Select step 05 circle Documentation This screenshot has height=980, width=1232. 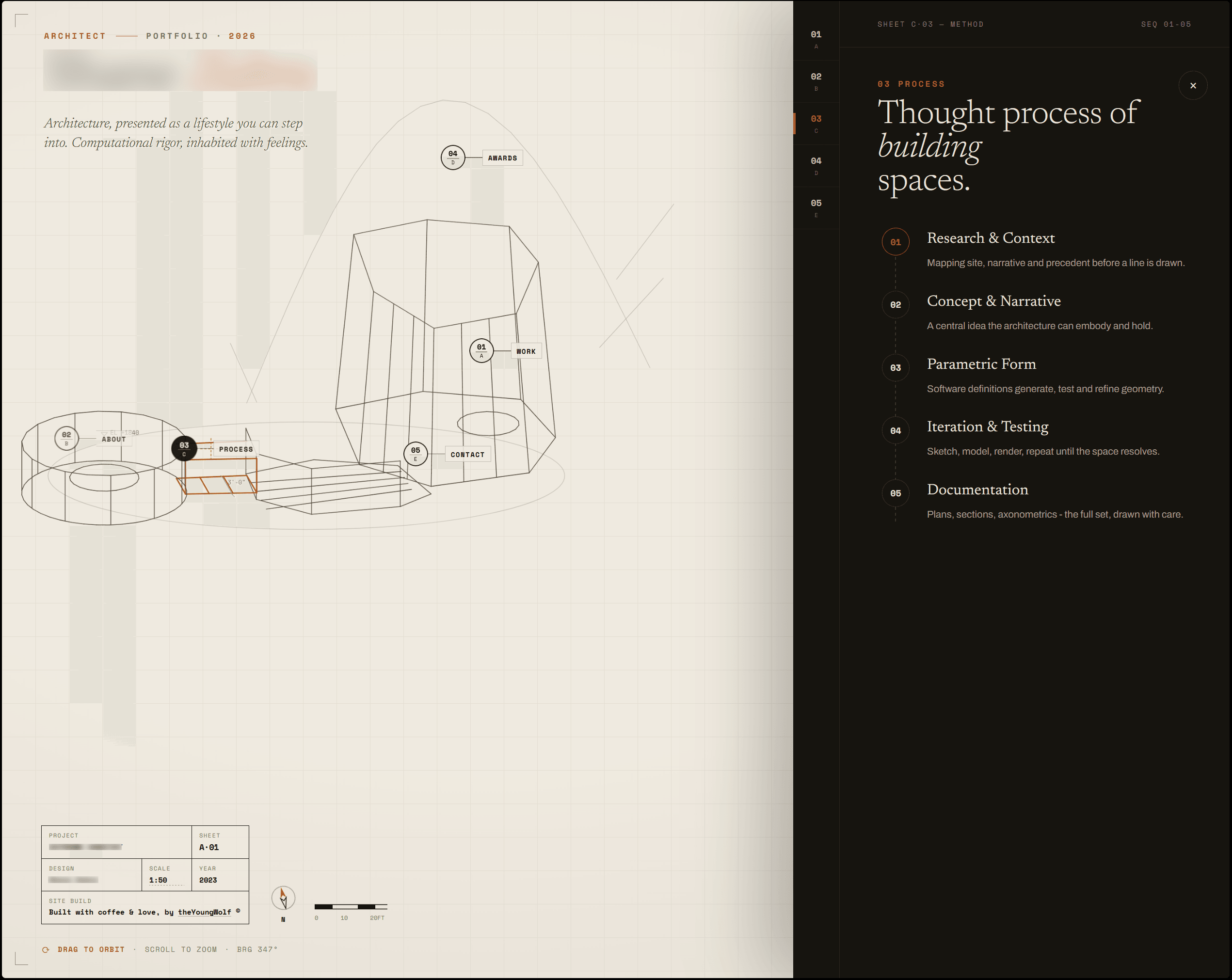pos(896,493)
